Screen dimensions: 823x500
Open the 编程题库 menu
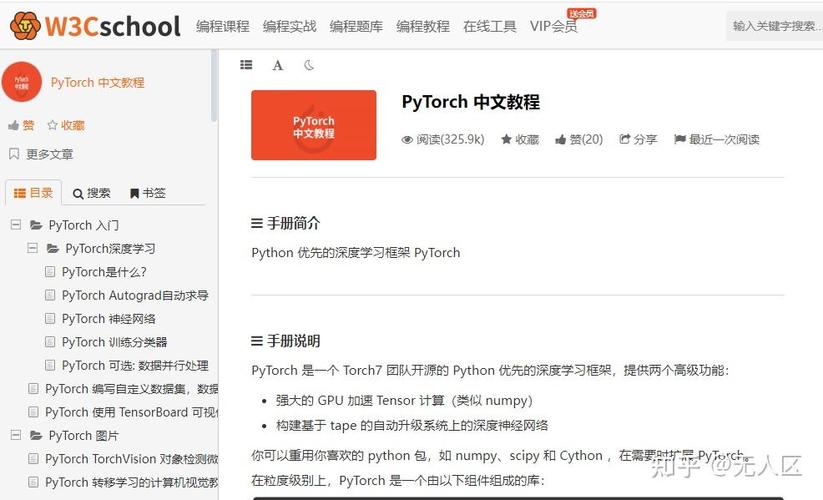pyautogui.click(x=356, y=26)
